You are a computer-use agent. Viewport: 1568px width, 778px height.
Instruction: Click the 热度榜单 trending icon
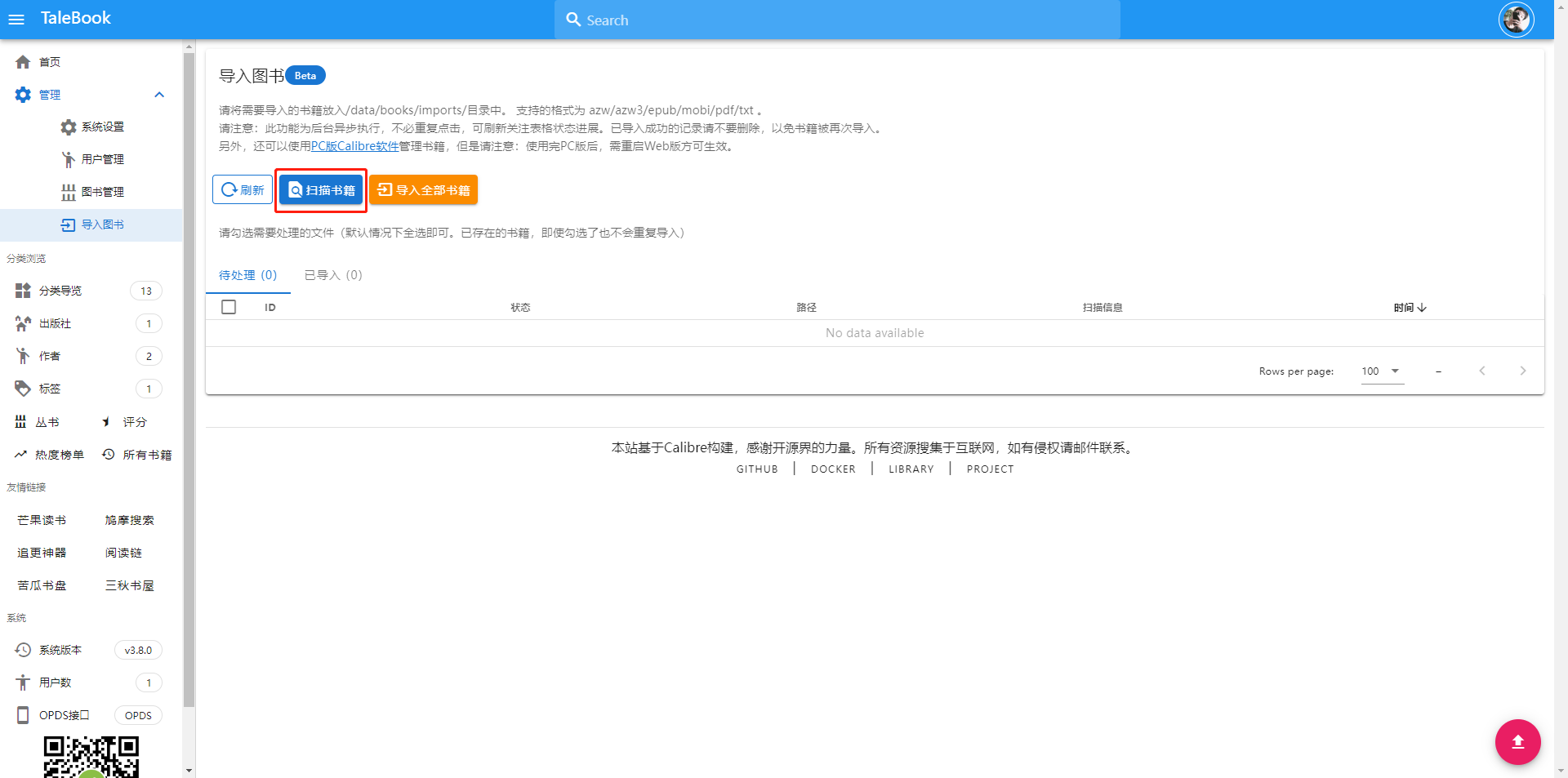20,455
